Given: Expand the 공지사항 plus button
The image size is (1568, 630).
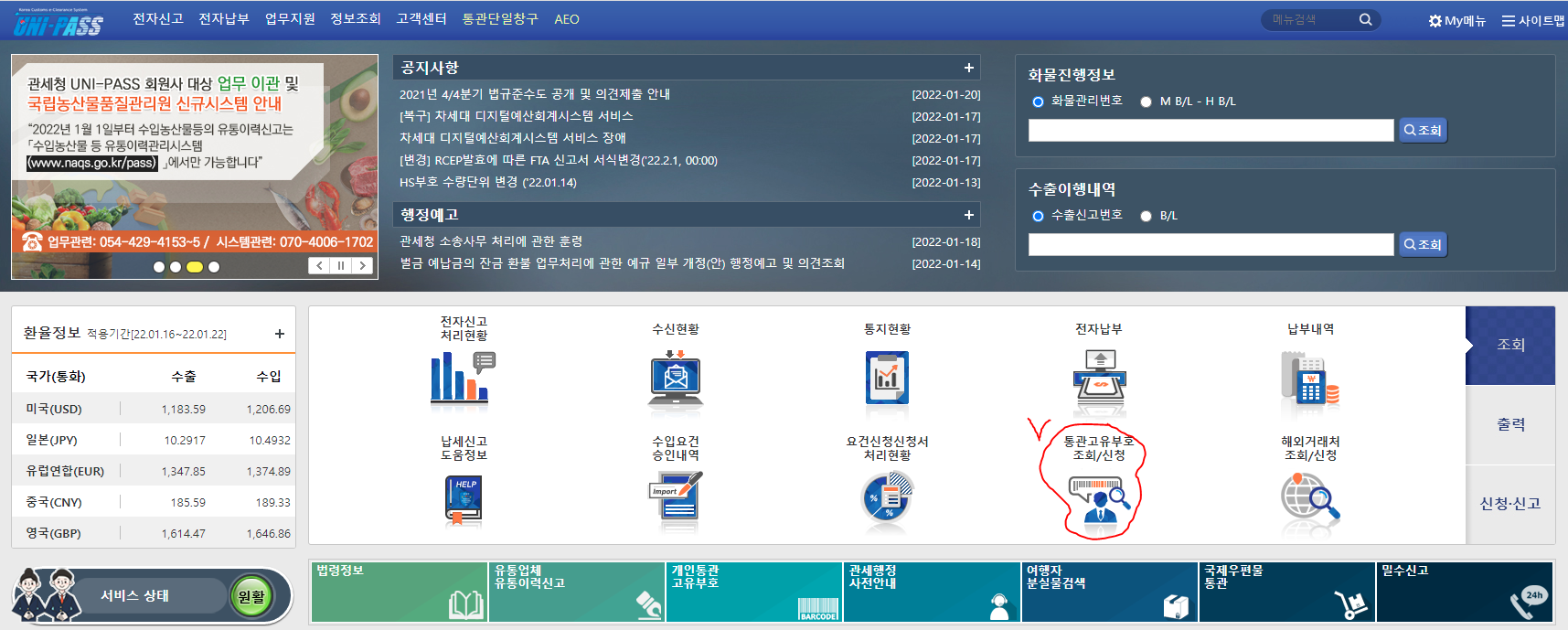Looking at the screenshot, I should coord(968,68).
